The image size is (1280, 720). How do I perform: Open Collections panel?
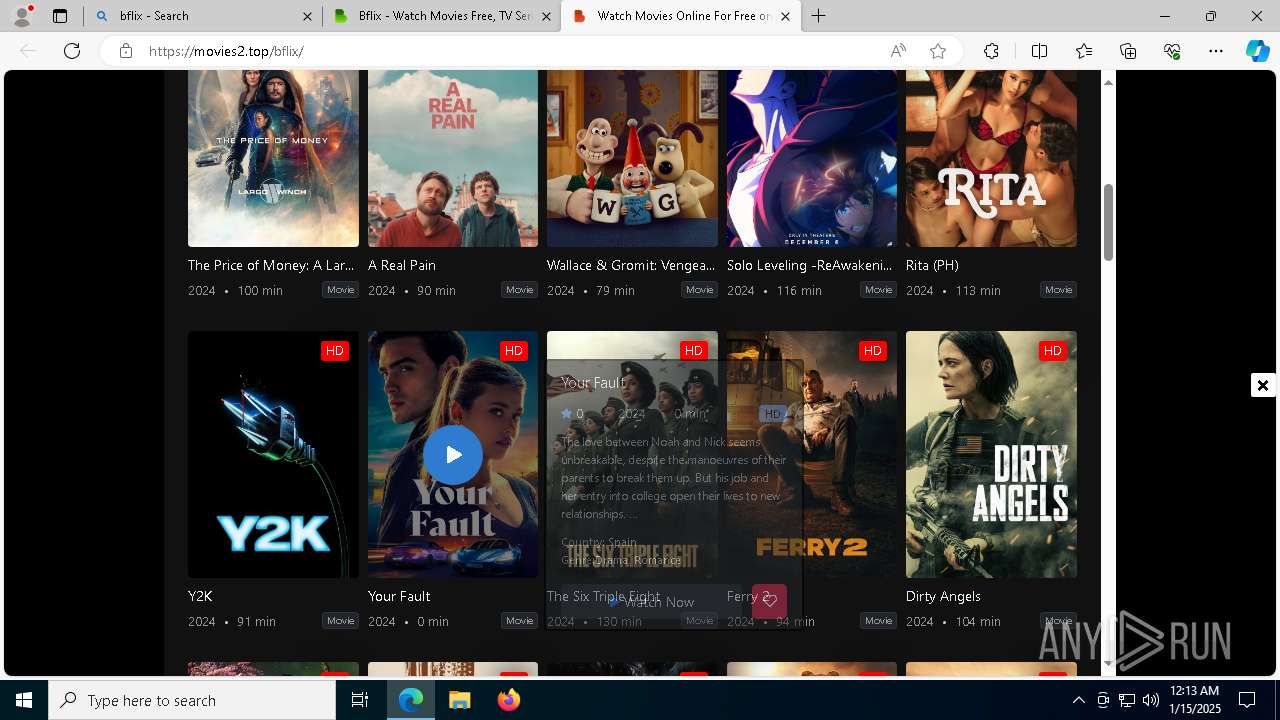point(1128,51)
